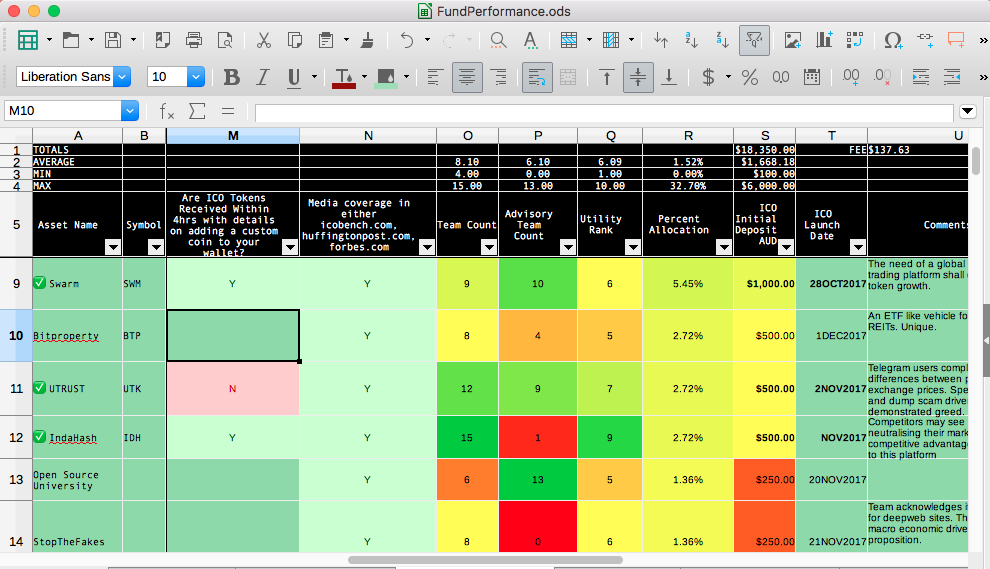Image resolution: width=990 pixels, height=569 pixels.
Task: Toggle Underline formatting
Action: click(x=294, y=77)
